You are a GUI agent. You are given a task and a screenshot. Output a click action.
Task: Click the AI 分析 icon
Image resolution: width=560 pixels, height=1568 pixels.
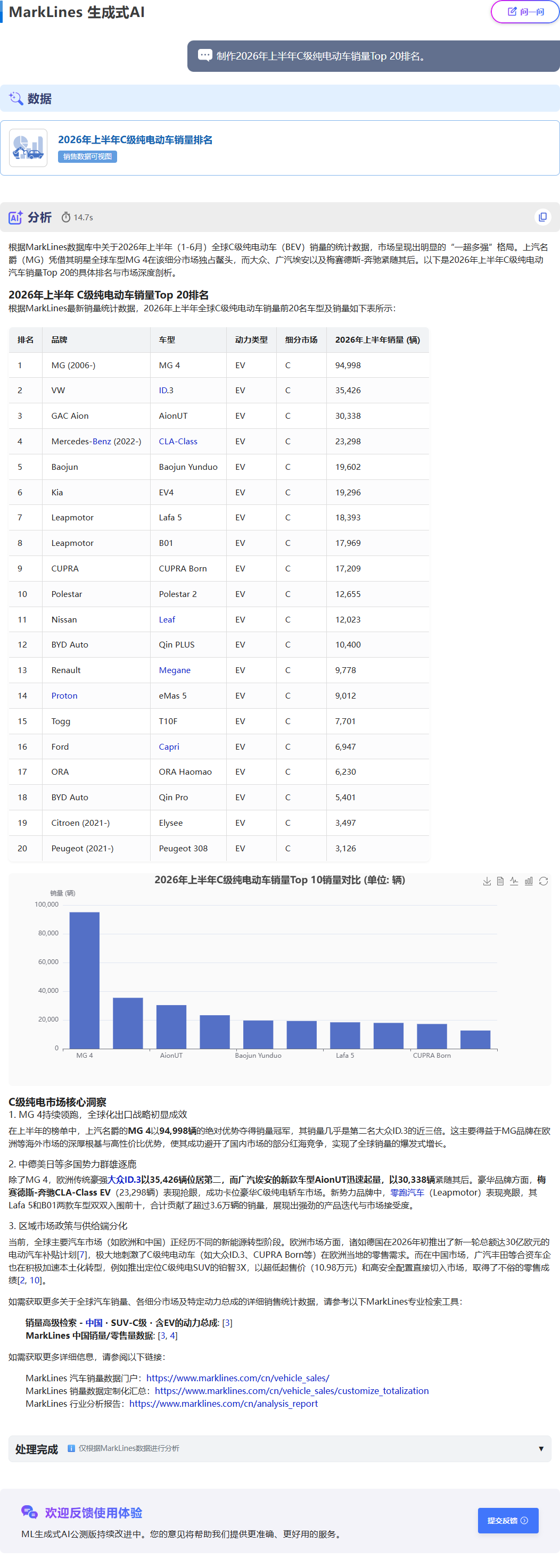coord(15,217)
